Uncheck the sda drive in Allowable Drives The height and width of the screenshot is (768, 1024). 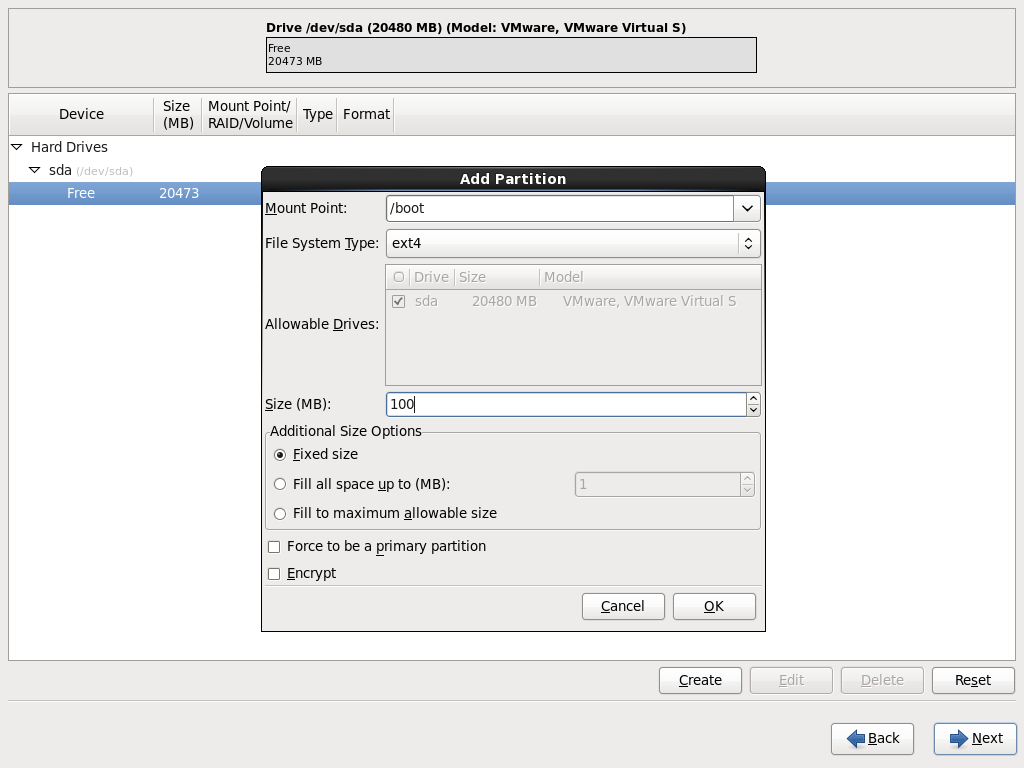coord(399,301)
